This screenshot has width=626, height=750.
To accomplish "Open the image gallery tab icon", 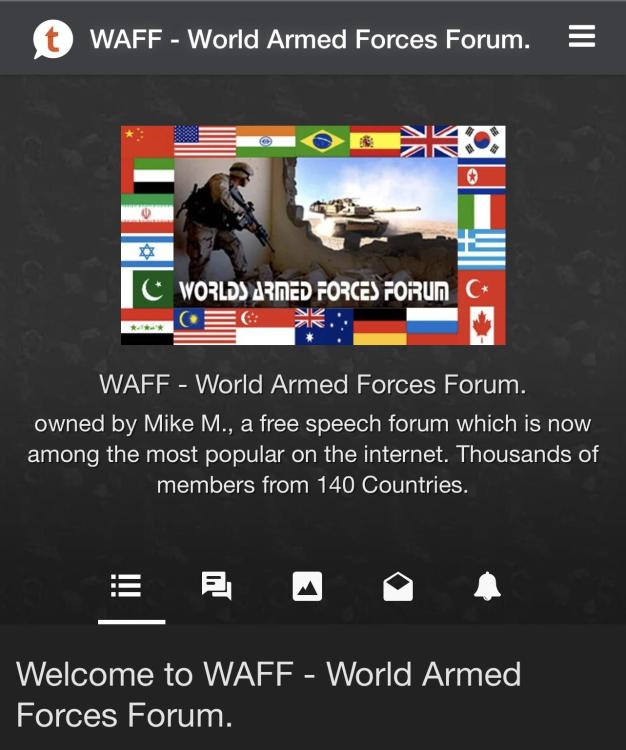I will (307, 586).
